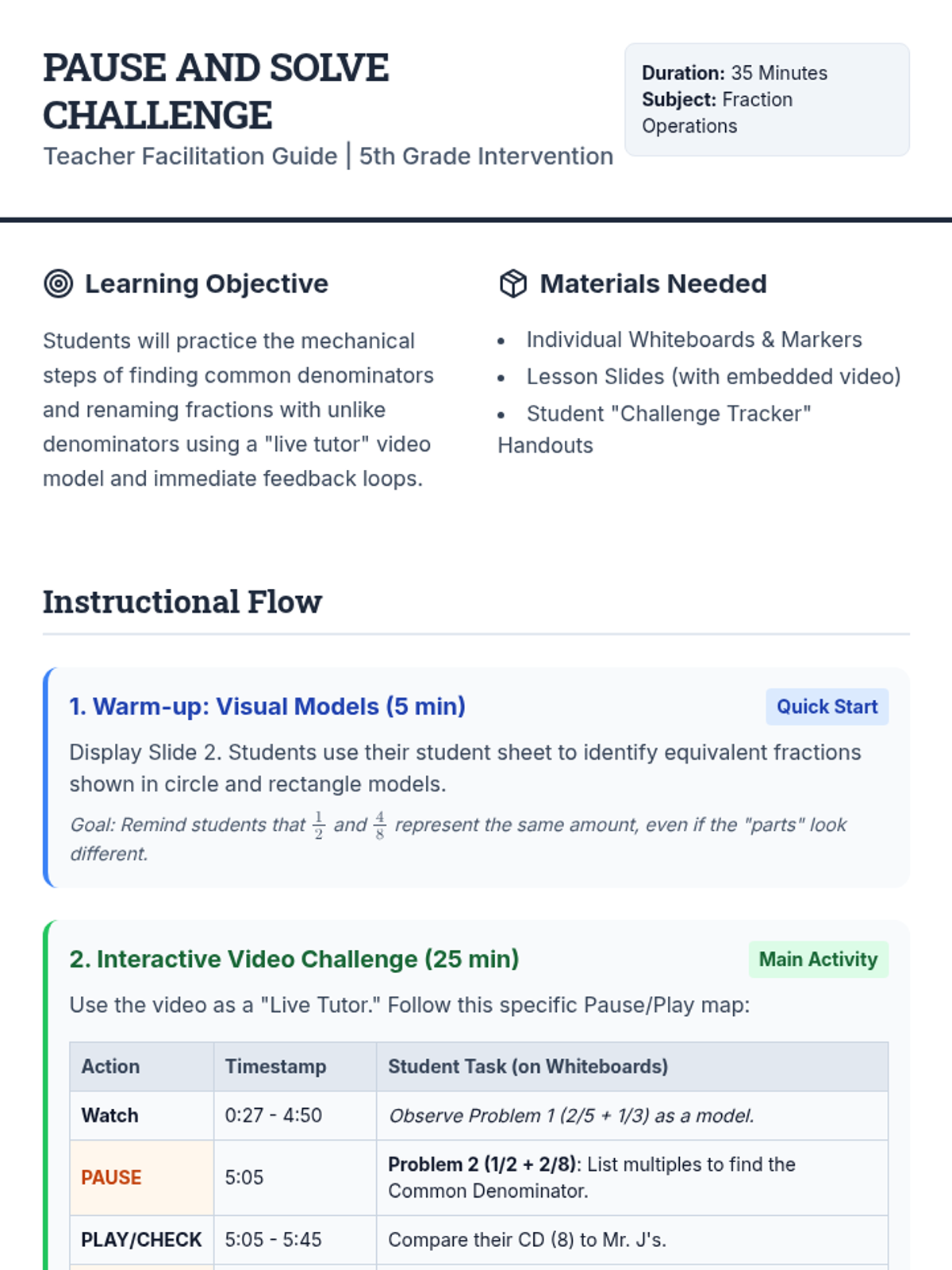952x1270 pixels.
Task: Click the Warm-up: Visual Models heading
Action: click(267, 706)
